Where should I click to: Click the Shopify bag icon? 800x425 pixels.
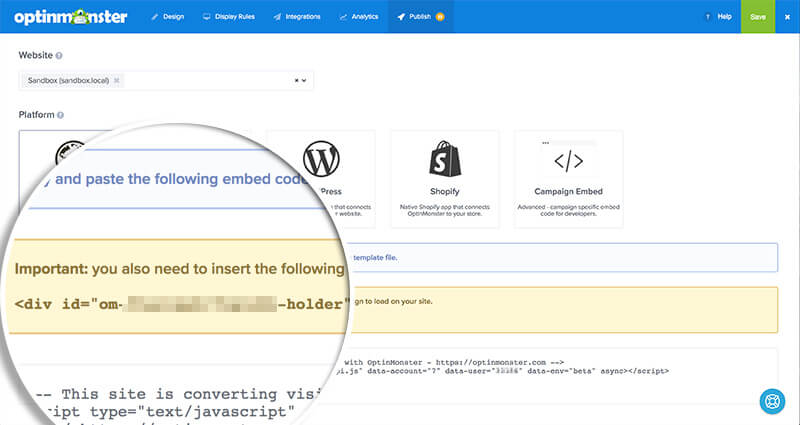445,159
